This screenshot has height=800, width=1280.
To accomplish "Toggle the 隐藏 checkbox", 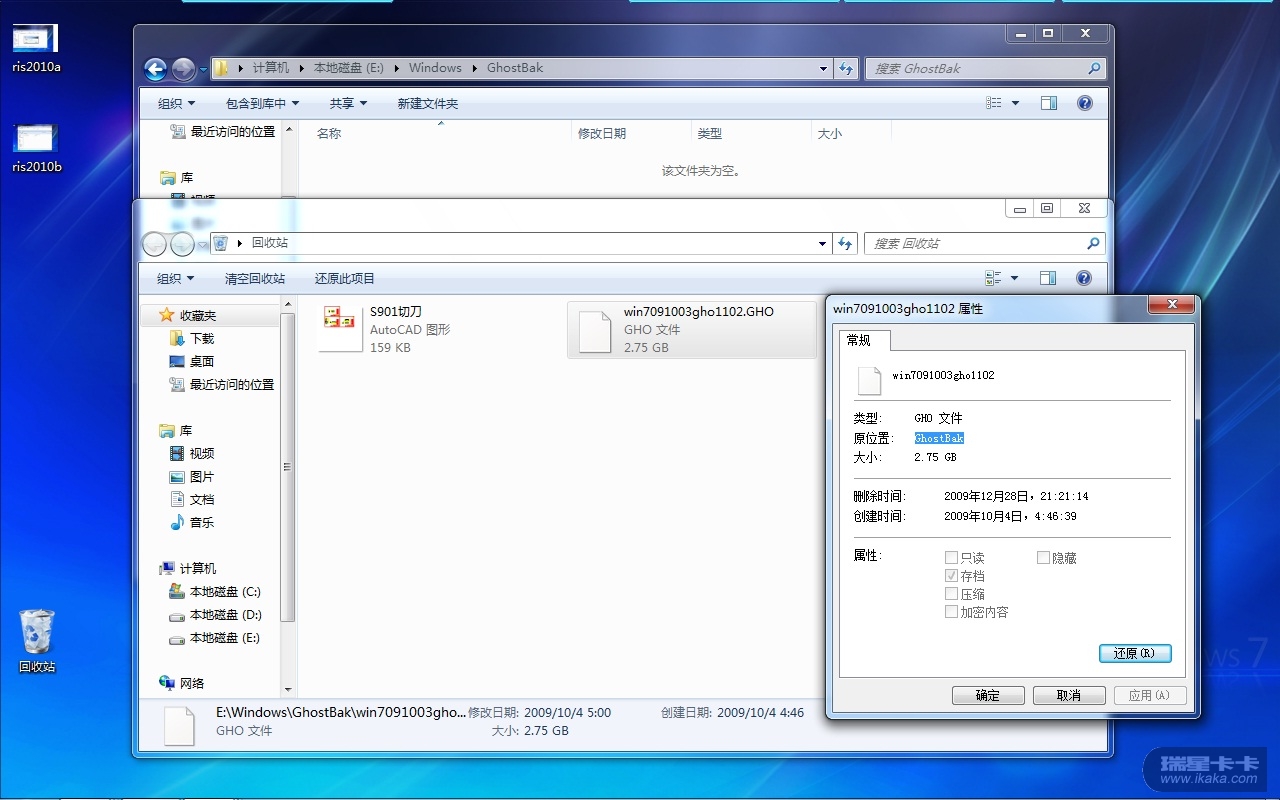I will 1043,558.
